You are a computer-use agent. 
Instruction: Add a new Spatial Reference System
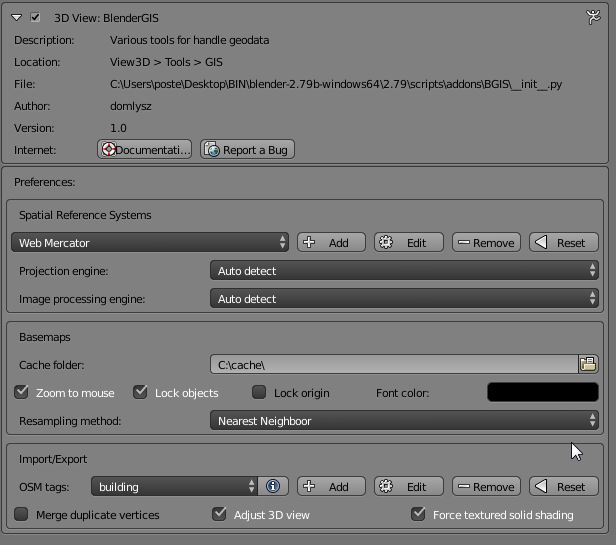pos(327,243)
